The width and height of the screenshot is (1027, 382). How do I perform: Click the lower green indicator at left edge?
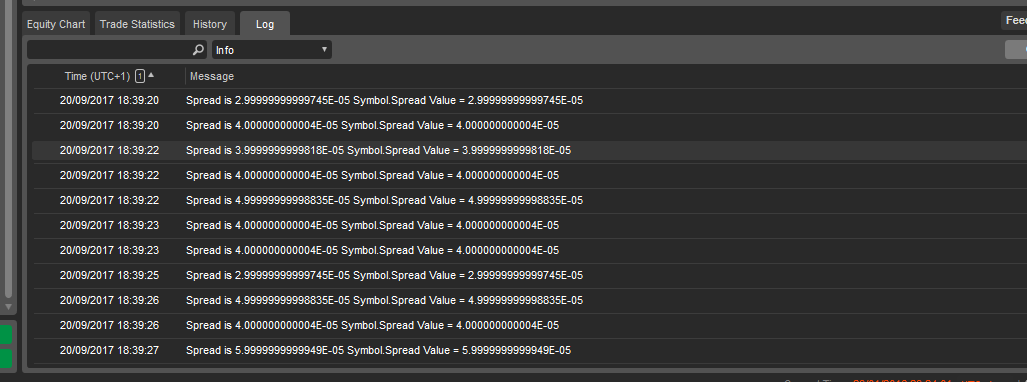[5, 358]
